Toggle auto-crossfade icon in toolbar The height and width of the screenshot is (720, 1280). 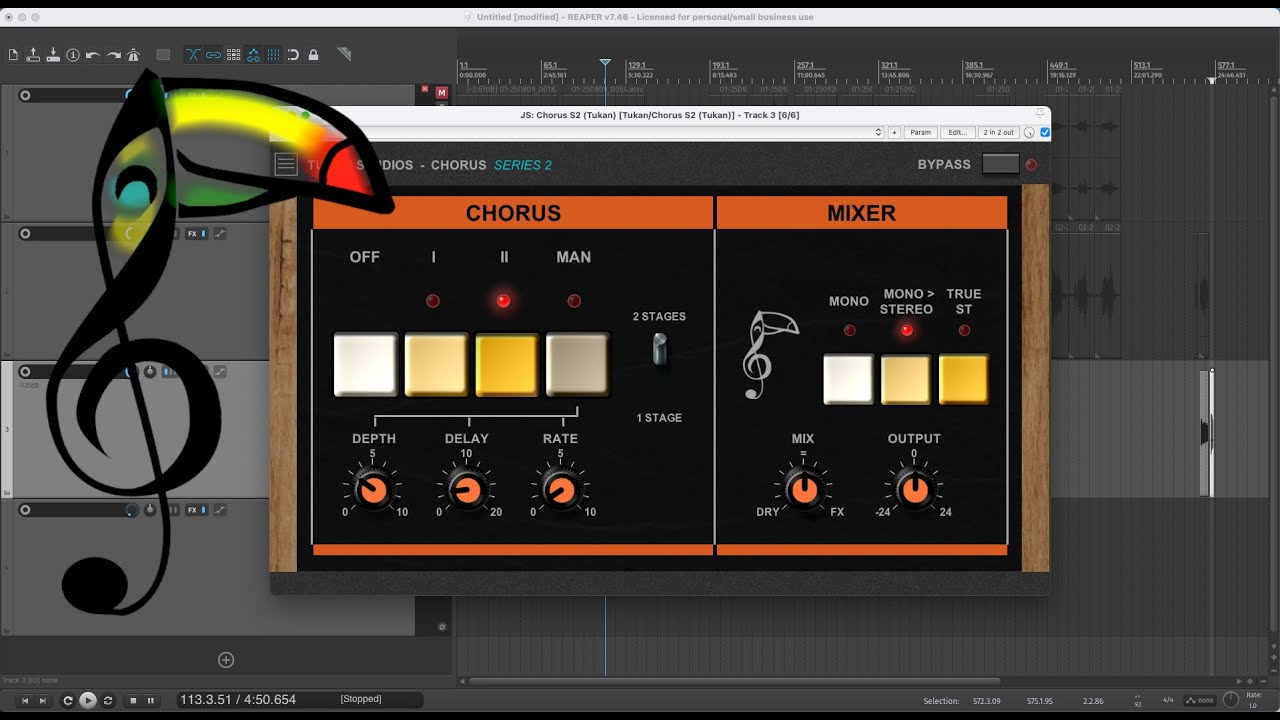pyautogui.click(x=193, y=55)
